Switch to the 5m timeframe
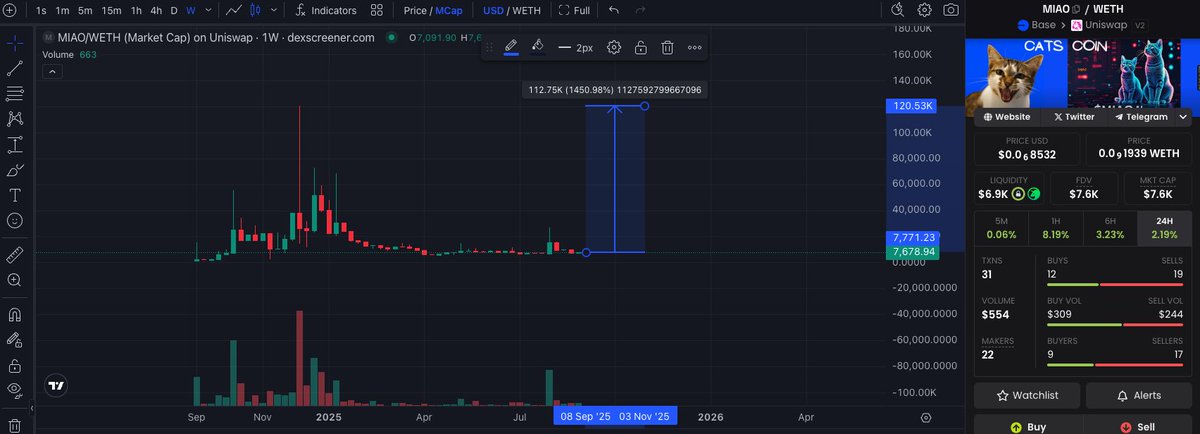Image resolution: width=1200 pixels, height=434 pixels. 85,10
